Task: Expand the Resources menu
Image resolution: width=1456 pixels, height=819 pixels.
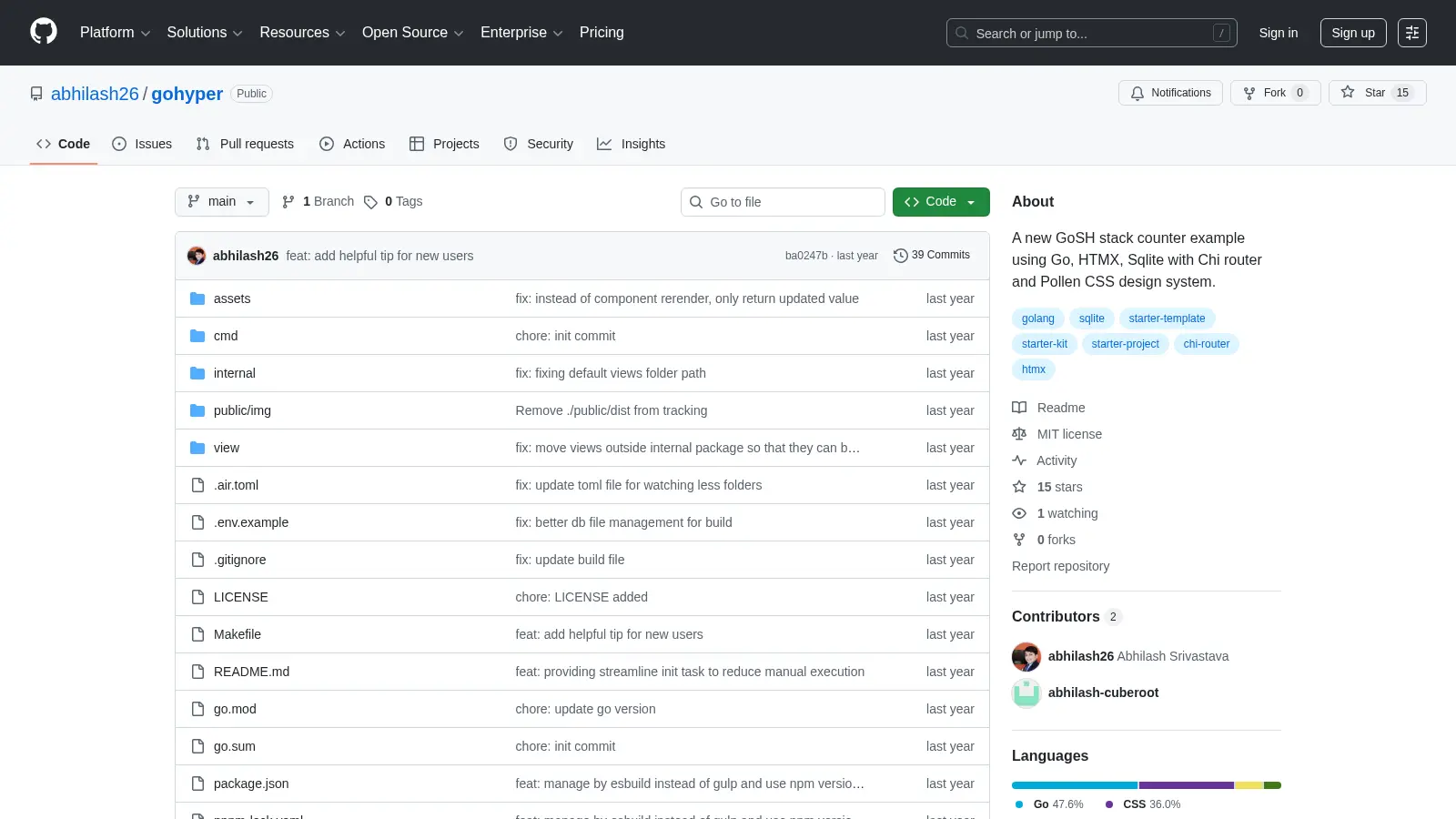Action: tap(302, 33)
